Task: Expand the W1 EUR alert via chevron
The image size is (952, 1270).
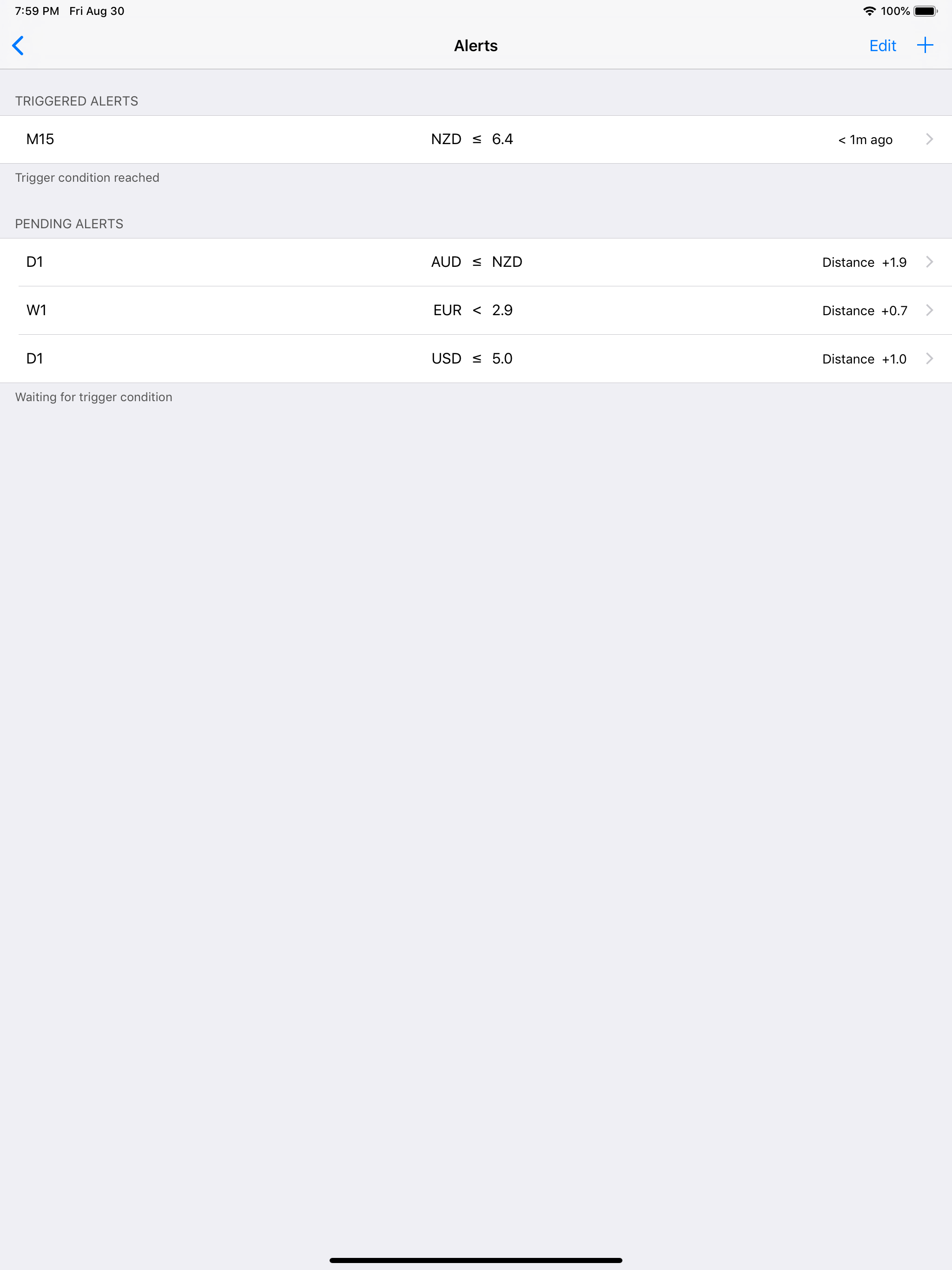Action: point(931,310)
